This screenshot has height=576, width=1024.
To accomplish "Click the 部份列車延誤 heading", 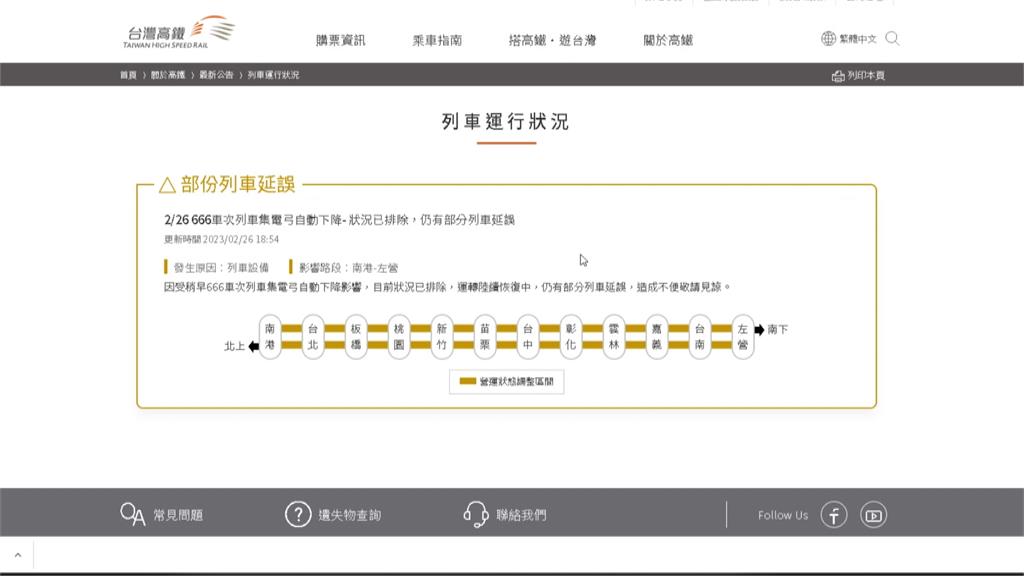I will 238,184.
